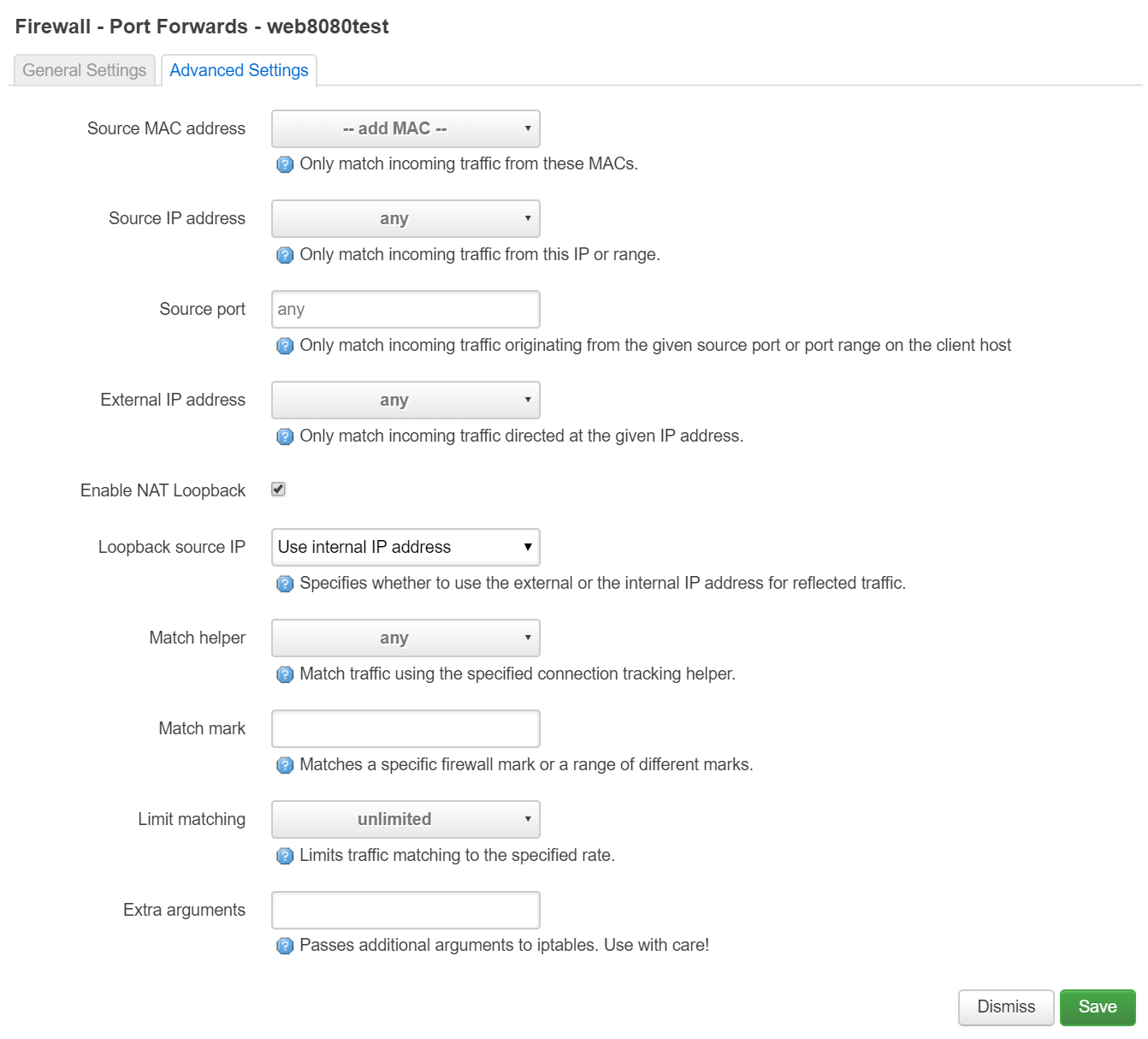Click into the Extra arguments field
This screenshot has width=1148, height=1039.
[x=405, y=910]
